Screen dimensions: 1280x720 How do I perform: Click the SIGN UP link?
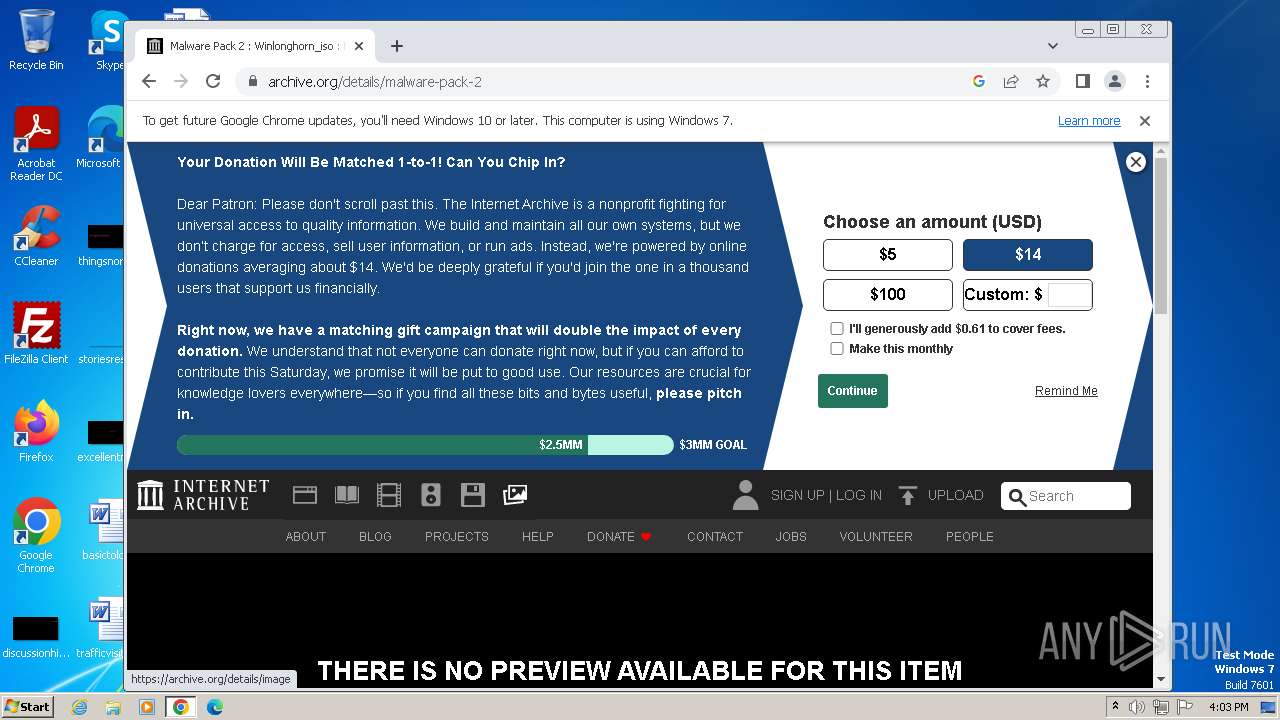(x=797, y=495)
